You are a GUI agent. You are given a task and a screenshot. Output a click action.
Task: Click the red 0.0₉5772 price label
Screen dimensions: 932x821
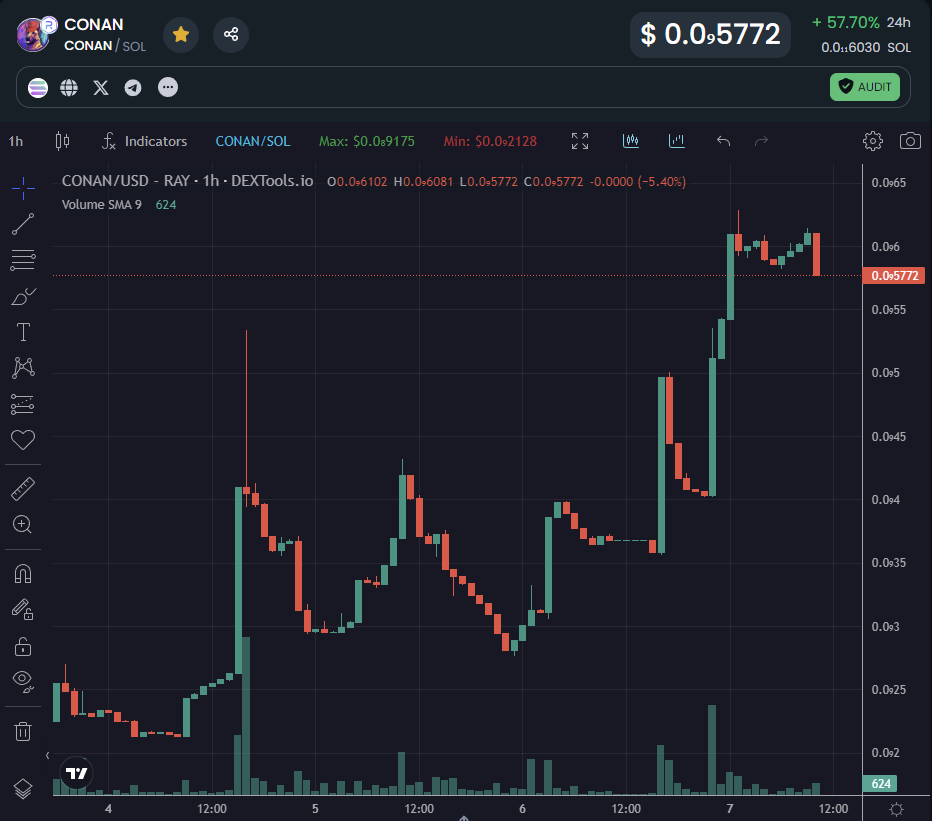[893, 276]
